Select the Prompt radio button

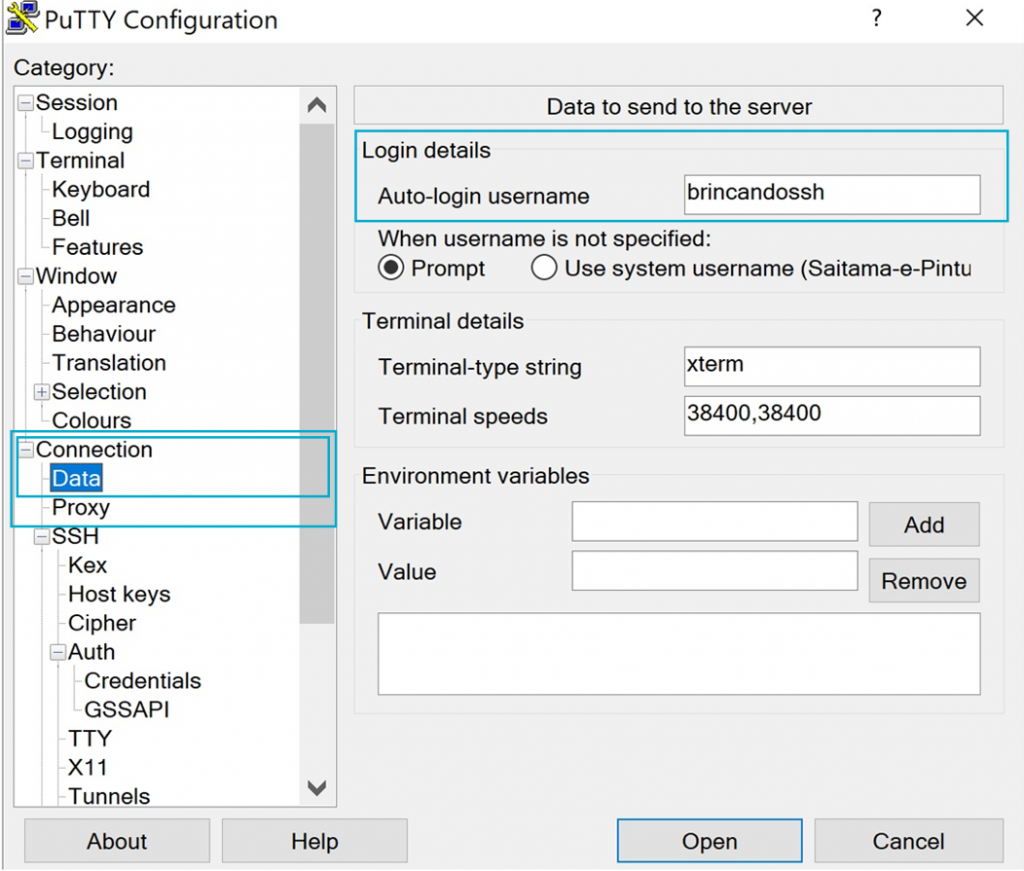(x=391, y=268)
